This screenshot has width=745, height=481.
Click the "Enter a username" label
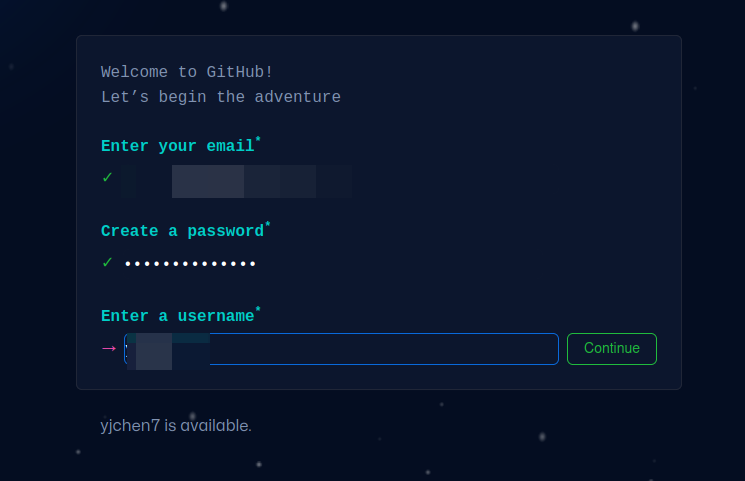tap(178, 316)
